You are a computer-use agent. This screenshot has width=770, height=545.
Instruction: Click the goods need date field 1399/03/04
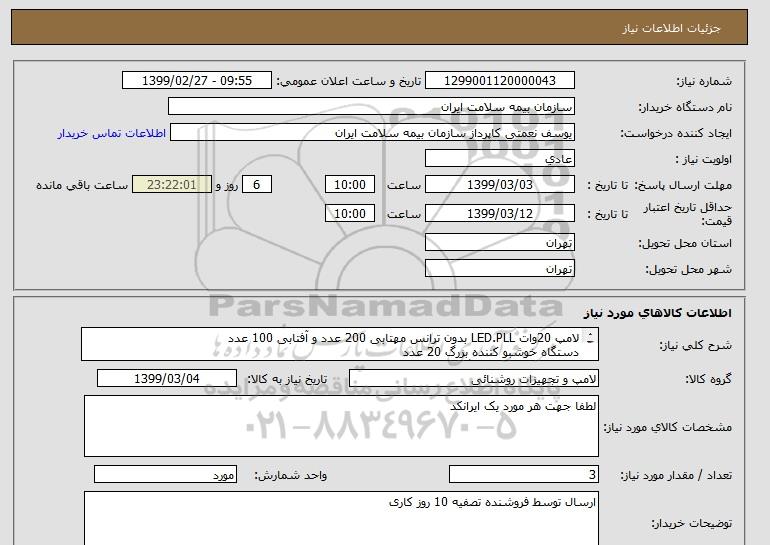click(x=167, y=379)
